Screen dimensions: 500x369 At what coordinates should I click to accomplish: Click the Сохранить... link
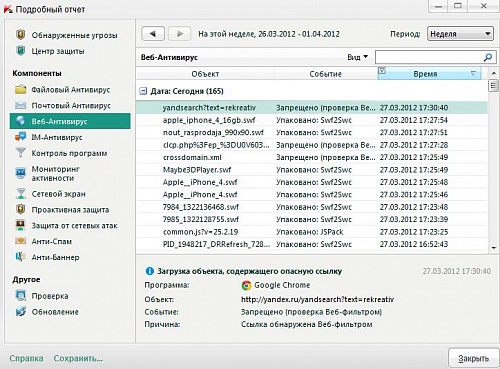78,359
